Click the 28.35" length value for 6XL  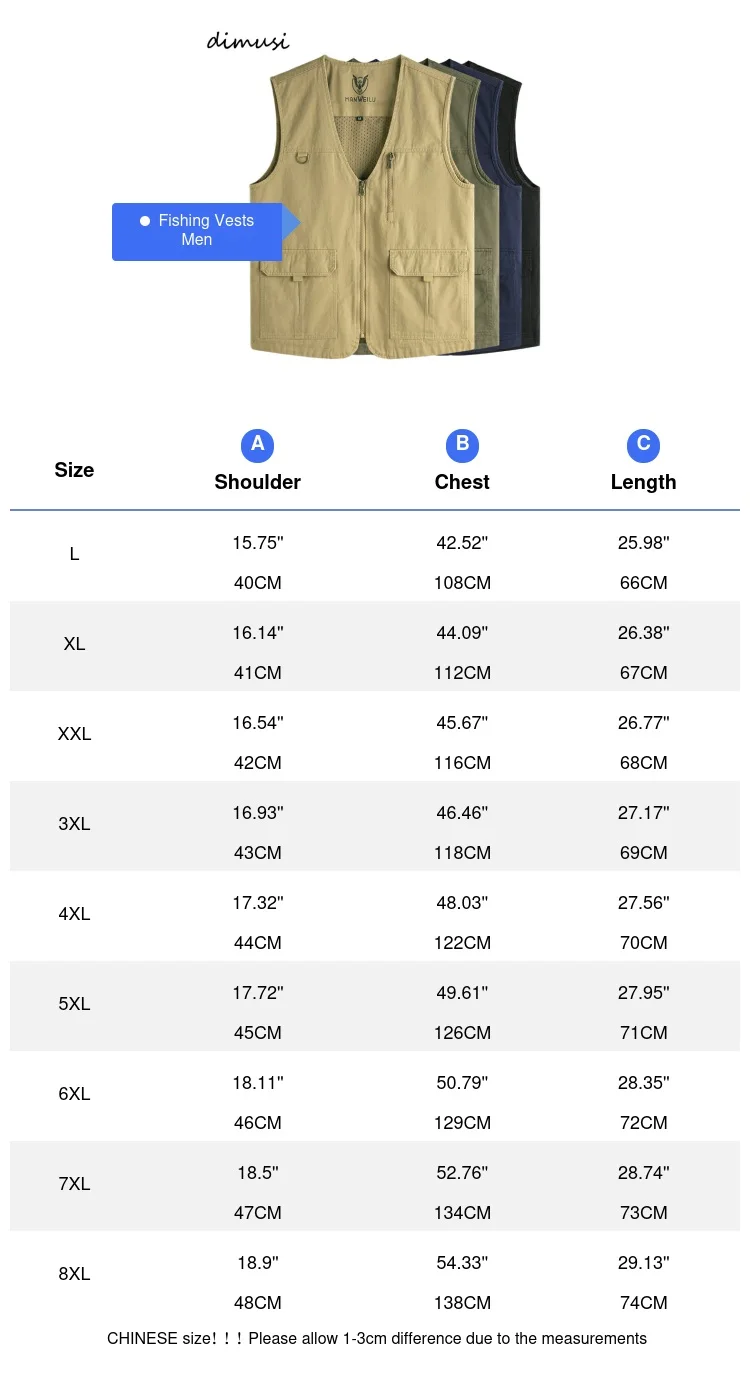[x=643, y=1083]
